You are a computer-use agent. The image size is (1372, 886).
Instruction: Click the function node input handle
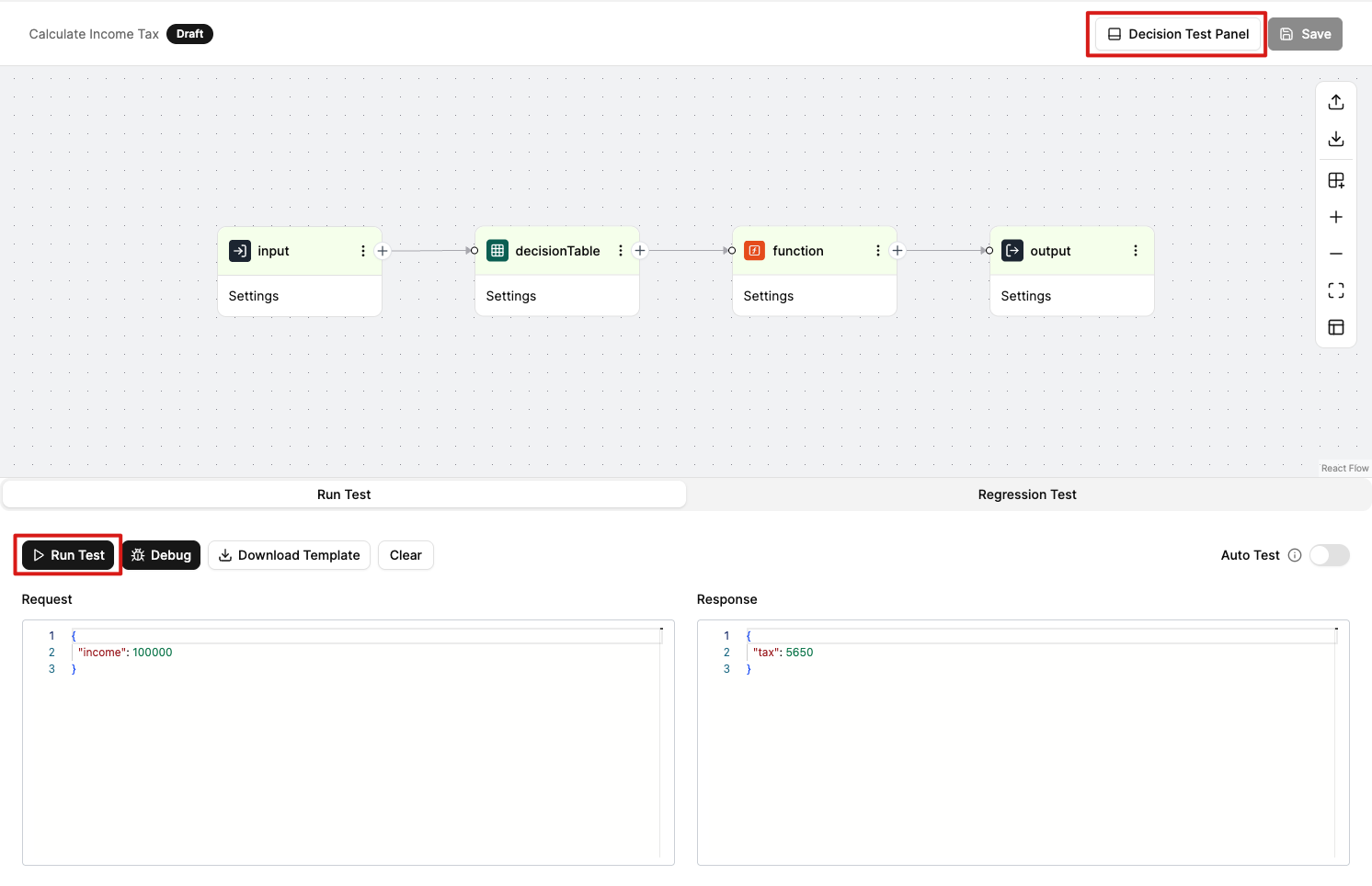(x=732, y=251)
